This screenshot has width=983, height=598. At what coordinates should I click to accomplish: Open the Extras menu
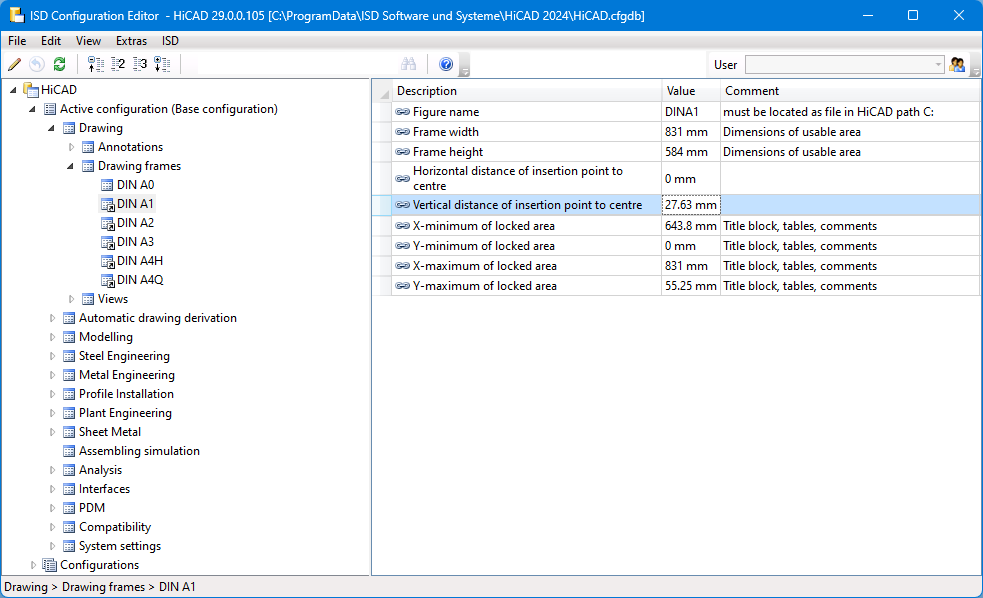click(132, 41)
